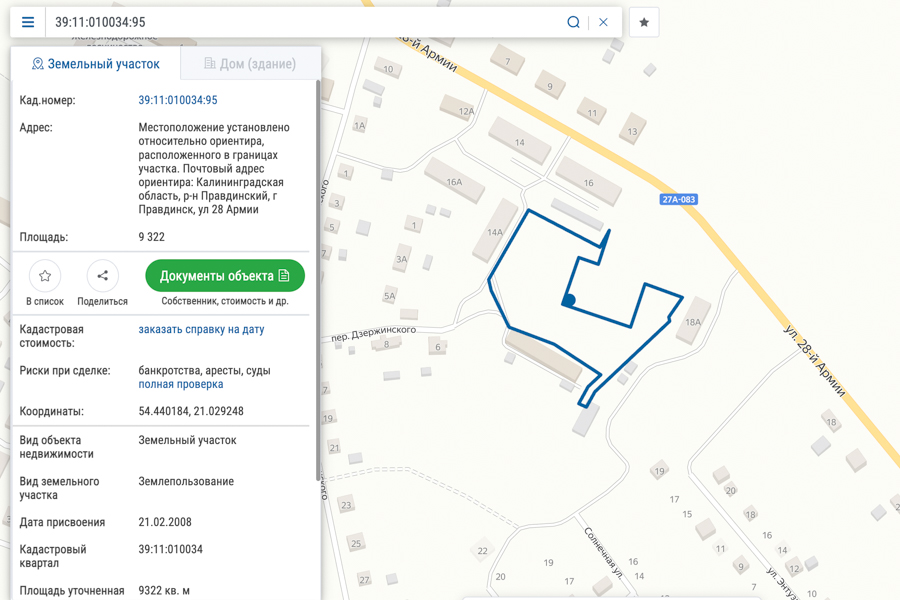Clear the search field with X
Viewport: 900px width, 600px height.
click(x=603, y=22)
